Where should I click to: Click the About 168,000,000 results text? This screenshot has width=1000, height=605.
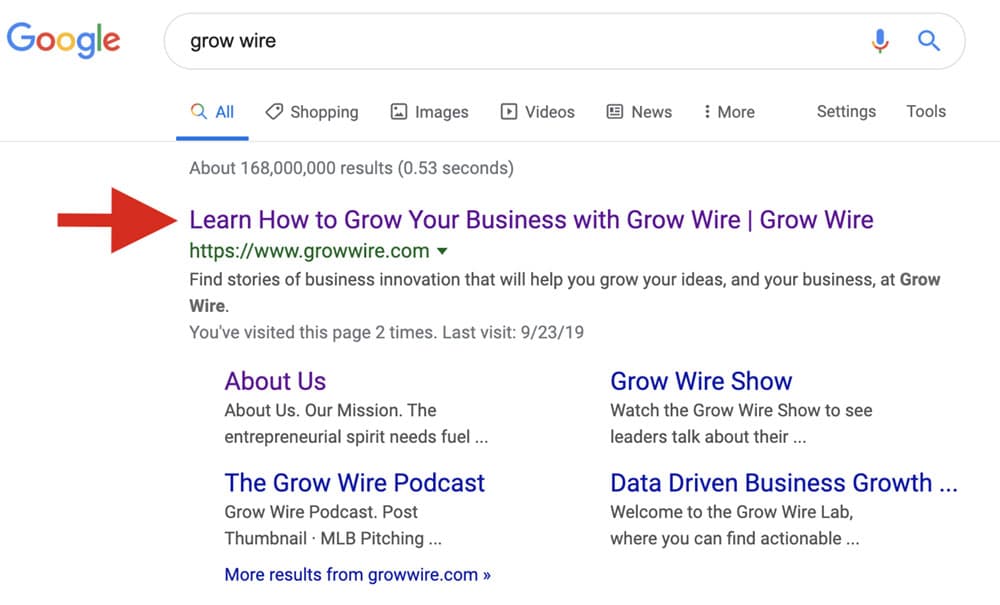[x=351, y=168]
